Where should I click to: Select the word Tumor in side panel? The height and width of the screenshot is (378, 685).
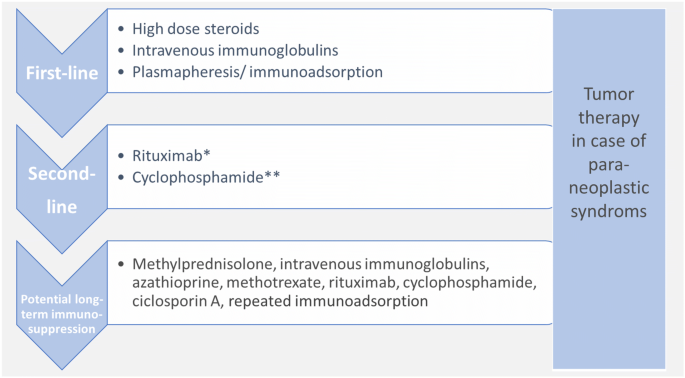(609, 94)
